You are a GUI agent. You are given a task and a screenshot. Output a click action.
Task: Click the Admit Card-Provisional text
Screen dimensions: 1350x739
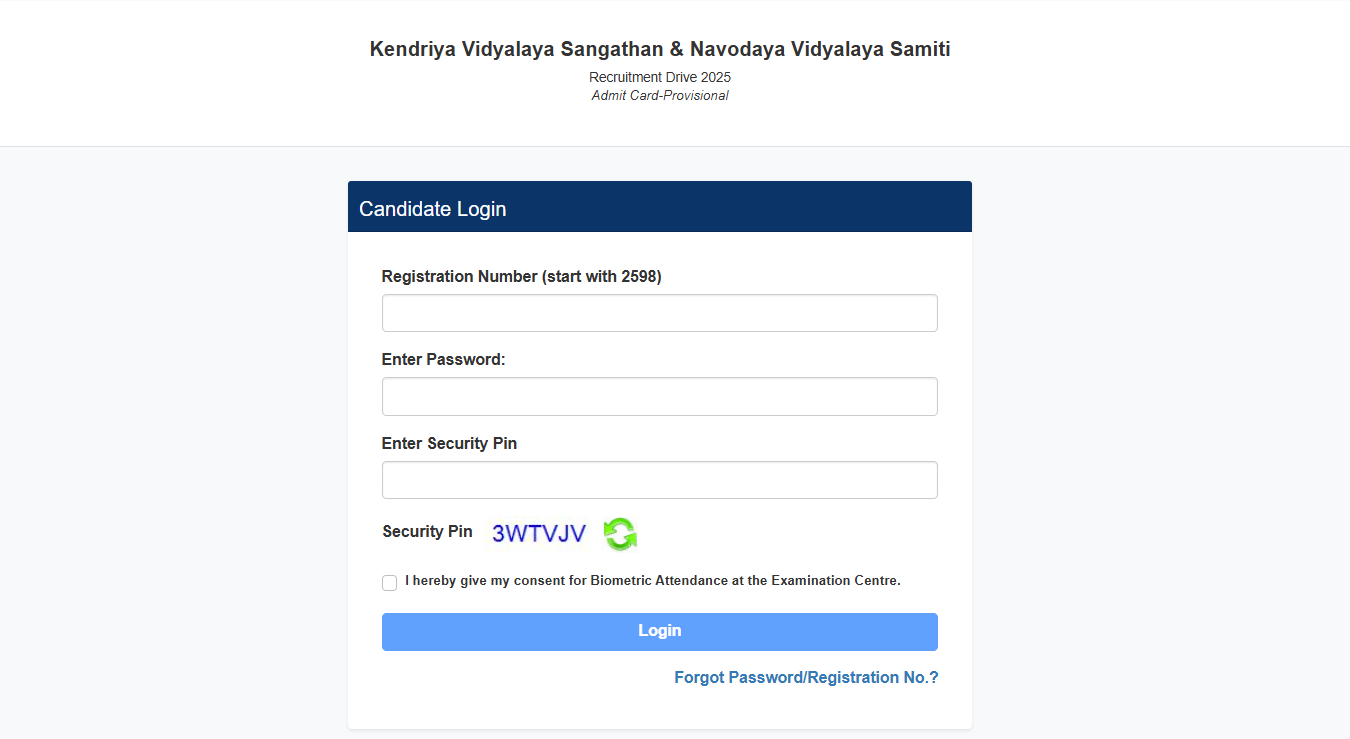659,95
